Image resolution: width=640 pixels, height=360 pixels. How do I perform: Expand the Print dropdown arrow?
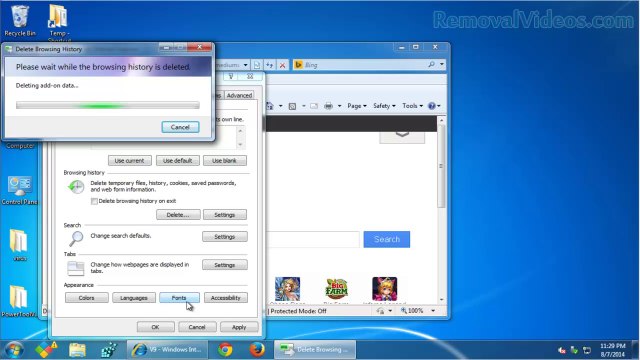(x=339, y=106)
